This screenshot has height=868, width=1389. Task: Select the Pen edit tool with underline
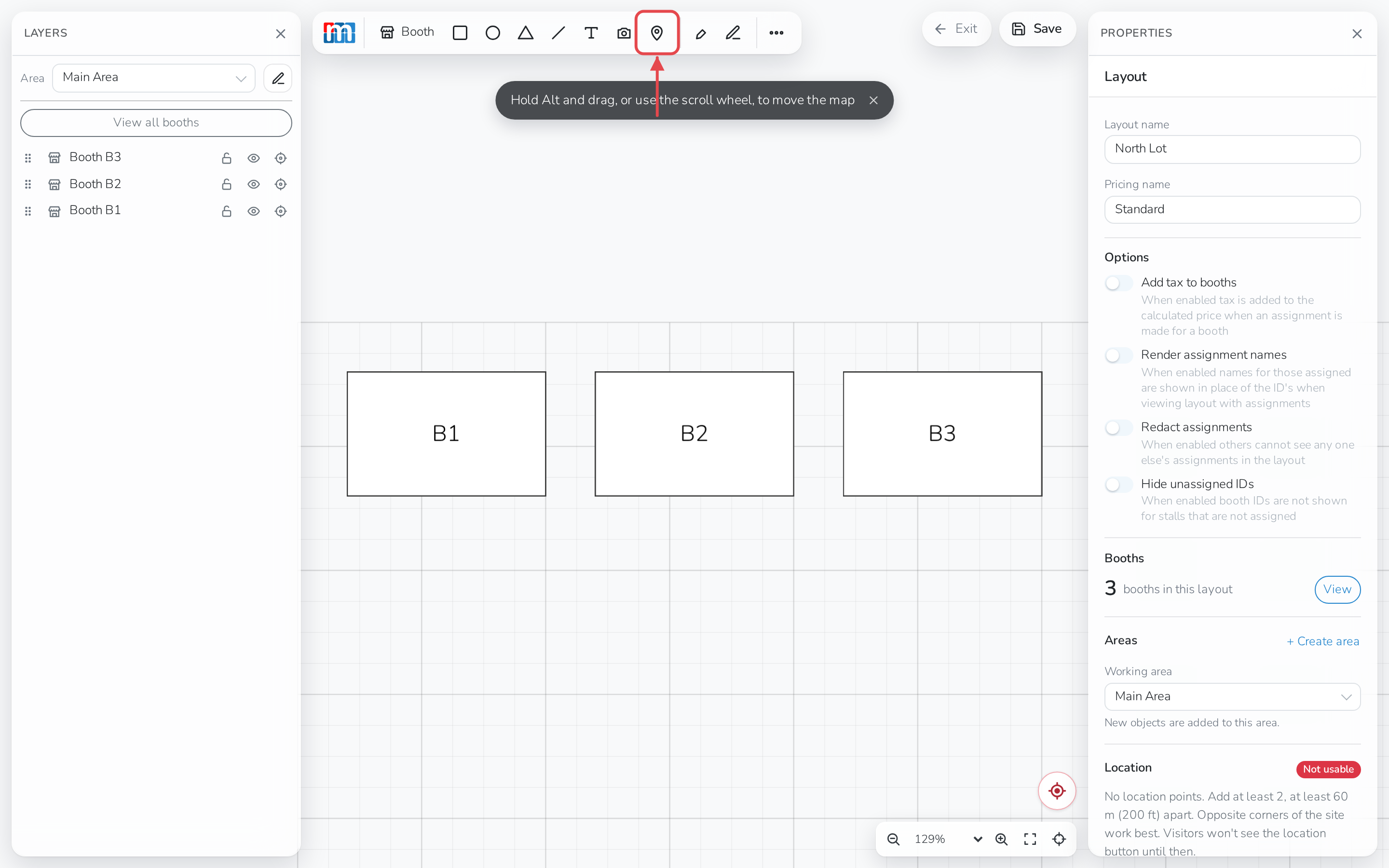[x=733, y=33]
